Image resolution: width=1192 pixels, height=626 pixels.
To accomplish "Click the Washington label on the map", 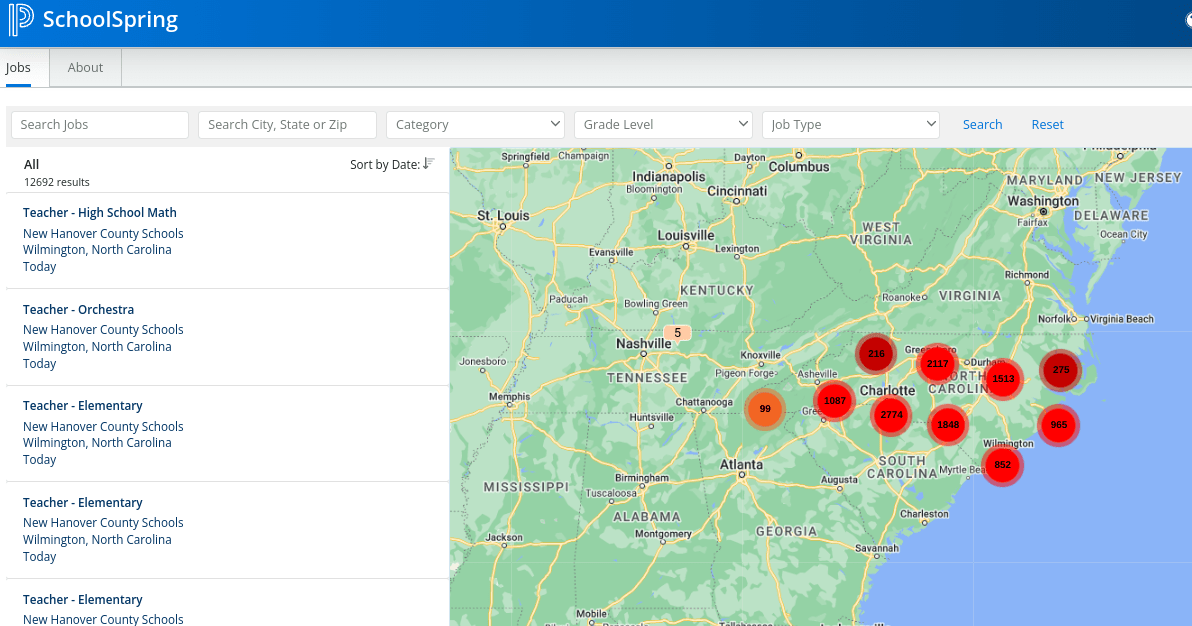I will coord(1043,201).
